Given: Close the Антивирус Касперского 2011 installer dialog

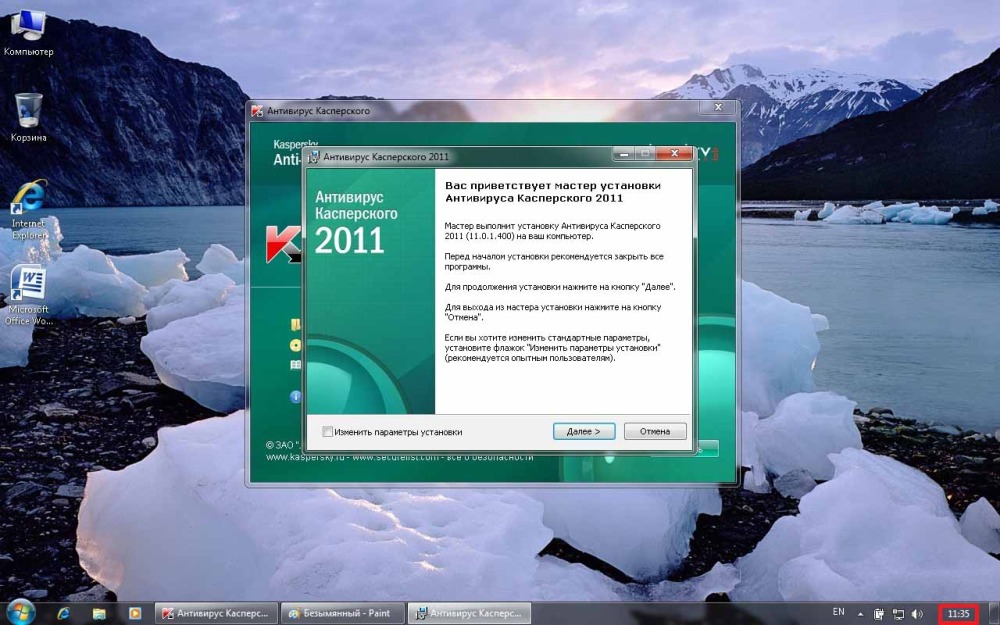Looking at the screenshot, I should [x=674, y=154].
